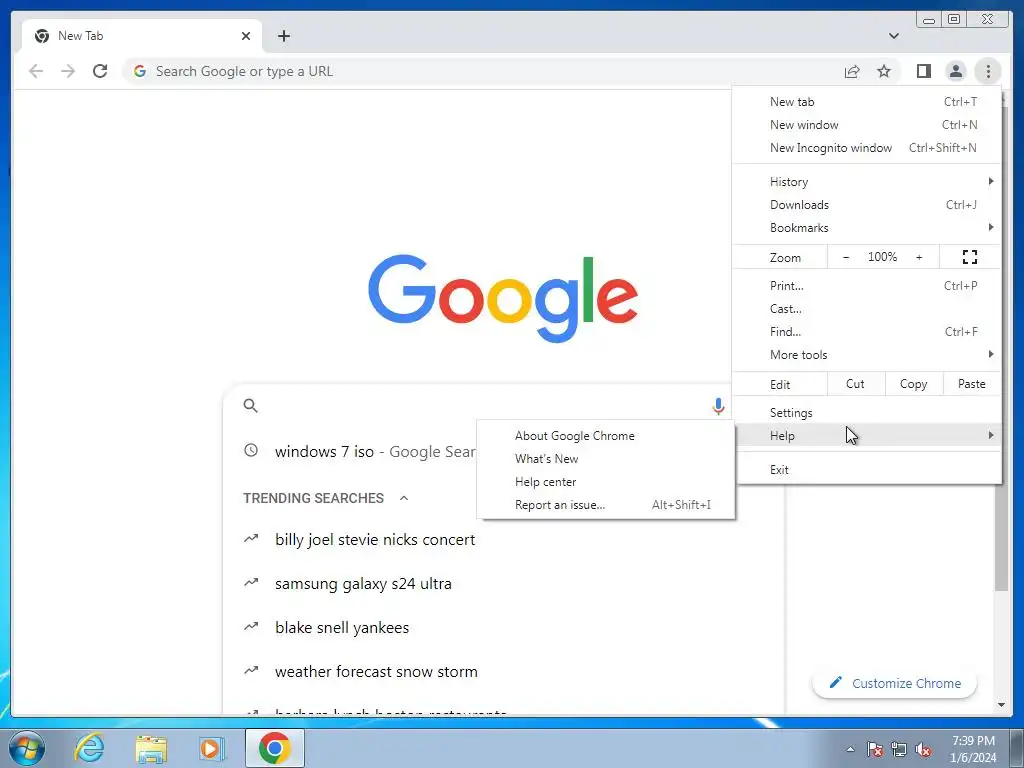1024x768 pixels.
Task: Open Windows Explorer folder in taskbar
Action: pos(151,748)
